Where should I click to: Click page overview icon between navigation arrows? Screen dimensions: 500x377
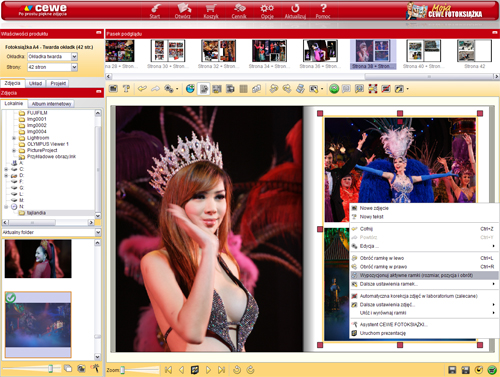[x=195, y=370]
